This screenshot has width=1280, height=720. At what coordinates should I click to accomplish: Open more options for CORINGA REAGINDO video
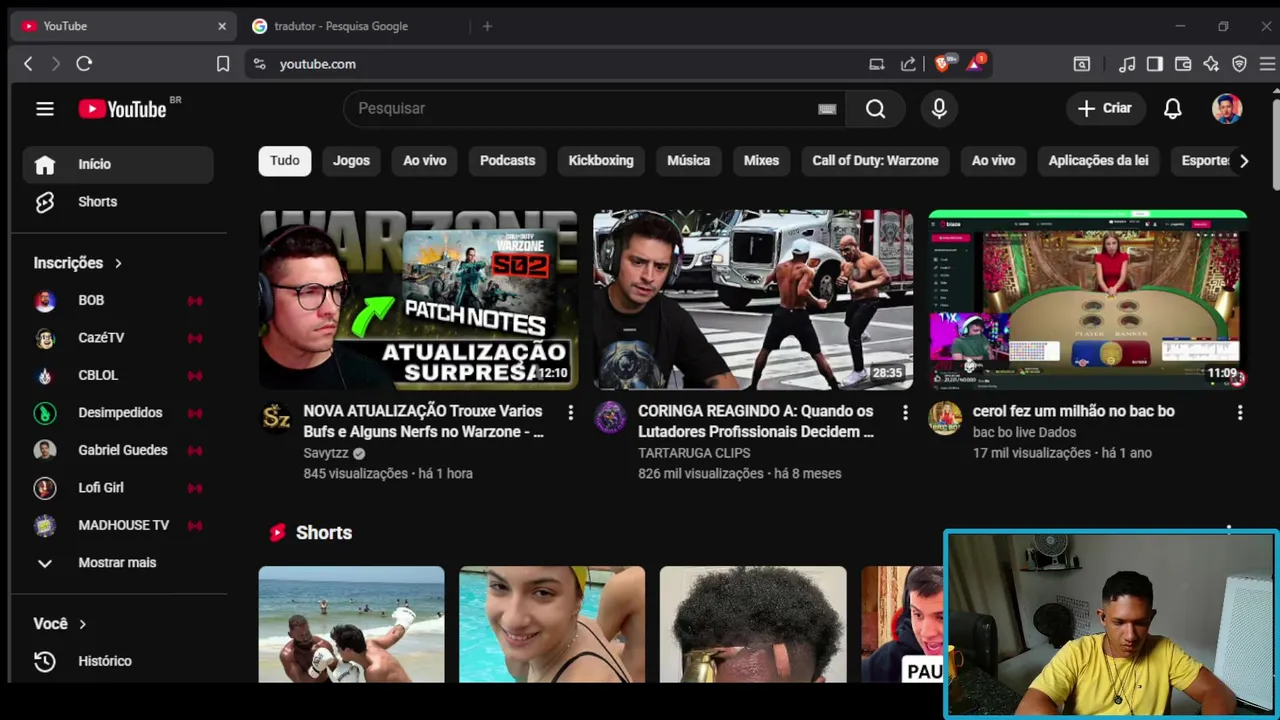[x=905, y=412]
